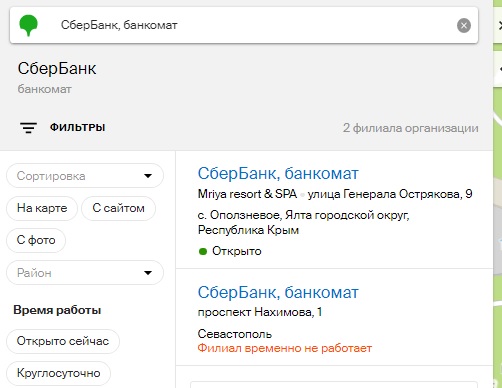This screenshot has width=502, height=388.
Task: Click the СберБанк heading title
Action: [57, 69]
